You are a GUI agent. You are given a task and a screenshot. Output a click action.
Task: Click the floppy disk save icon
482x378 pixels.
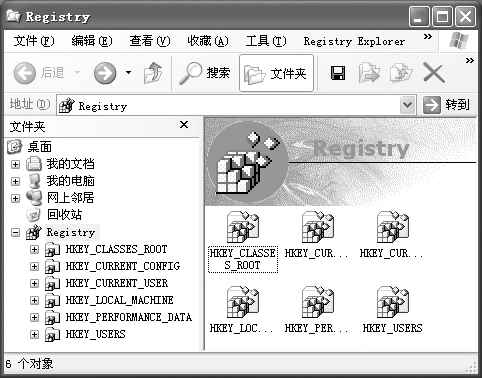point(338,73)
